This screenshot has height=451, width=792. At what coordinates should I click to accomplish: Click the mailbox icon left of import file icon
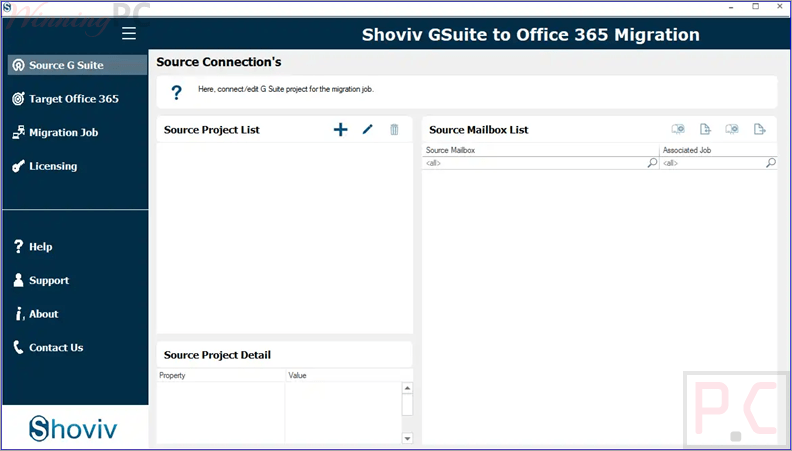(678, 129)
